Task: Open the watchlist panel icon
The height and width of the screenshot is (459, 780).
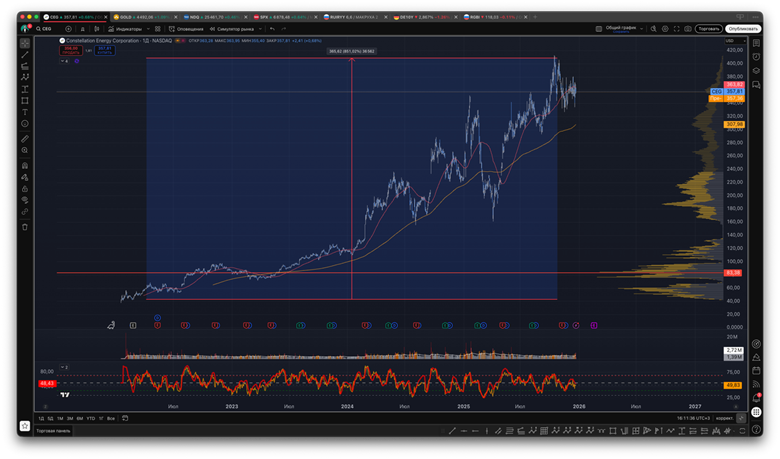Action: pyautogui.click(x=757, y=42)
